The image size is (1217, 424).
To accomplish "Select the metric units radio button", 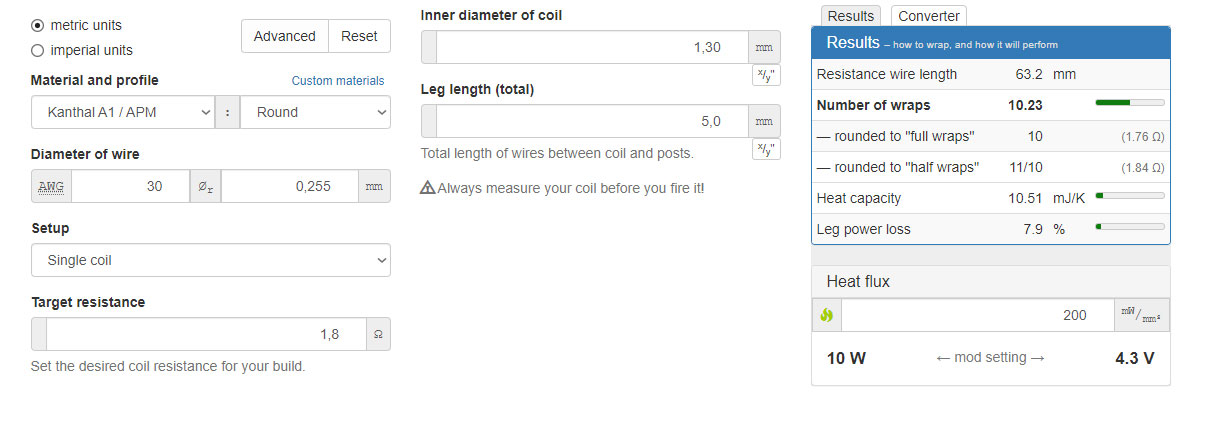I will [38, 25].
